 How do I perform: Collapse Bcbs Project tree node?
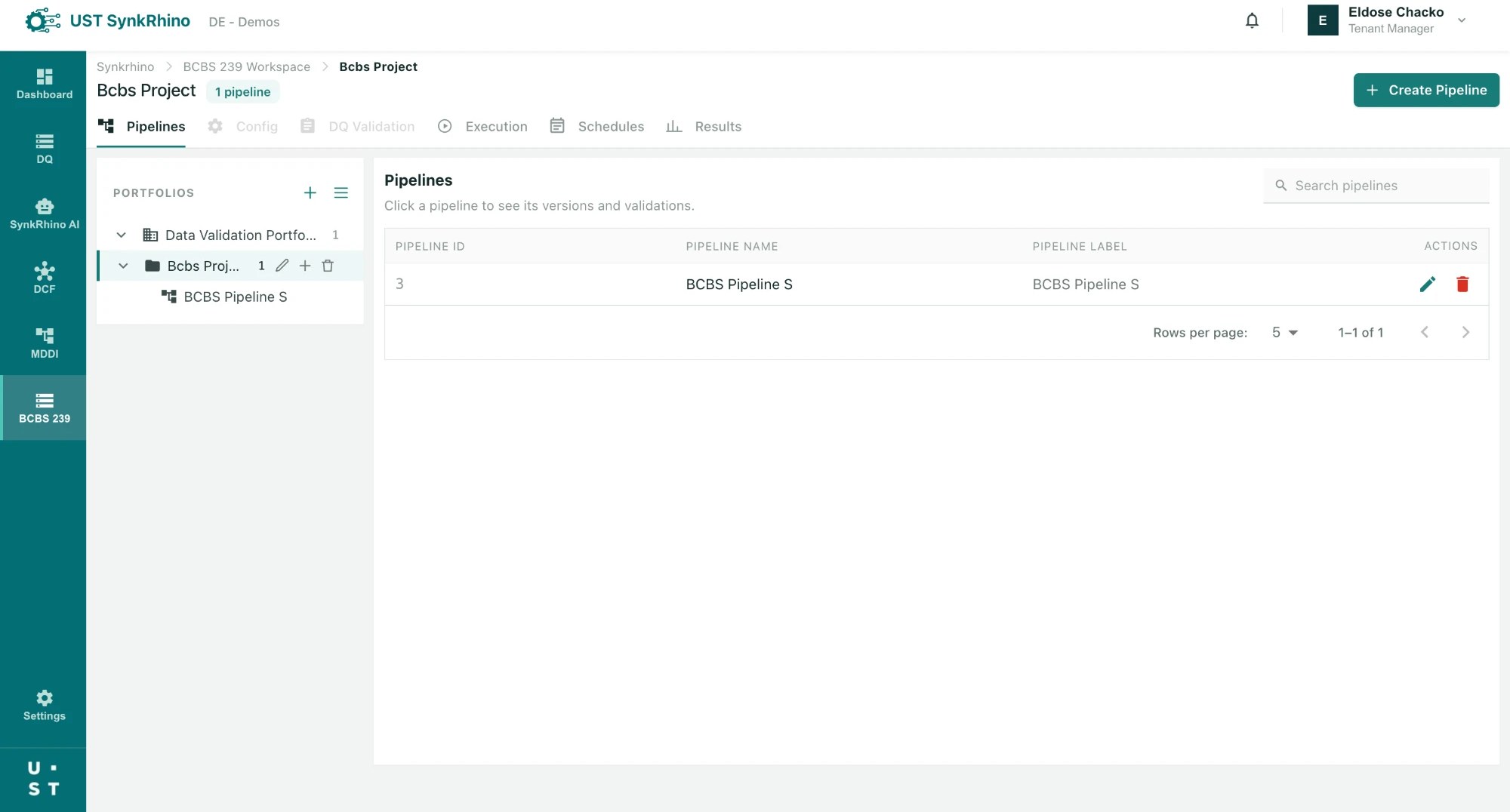123,266
